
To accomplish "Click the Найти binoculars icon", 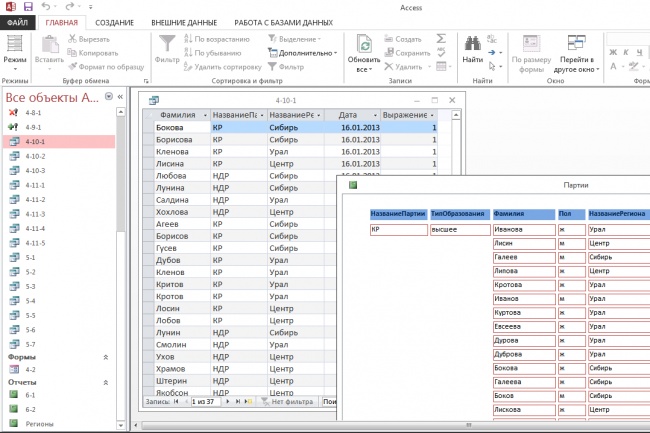I will click(473, 45).
